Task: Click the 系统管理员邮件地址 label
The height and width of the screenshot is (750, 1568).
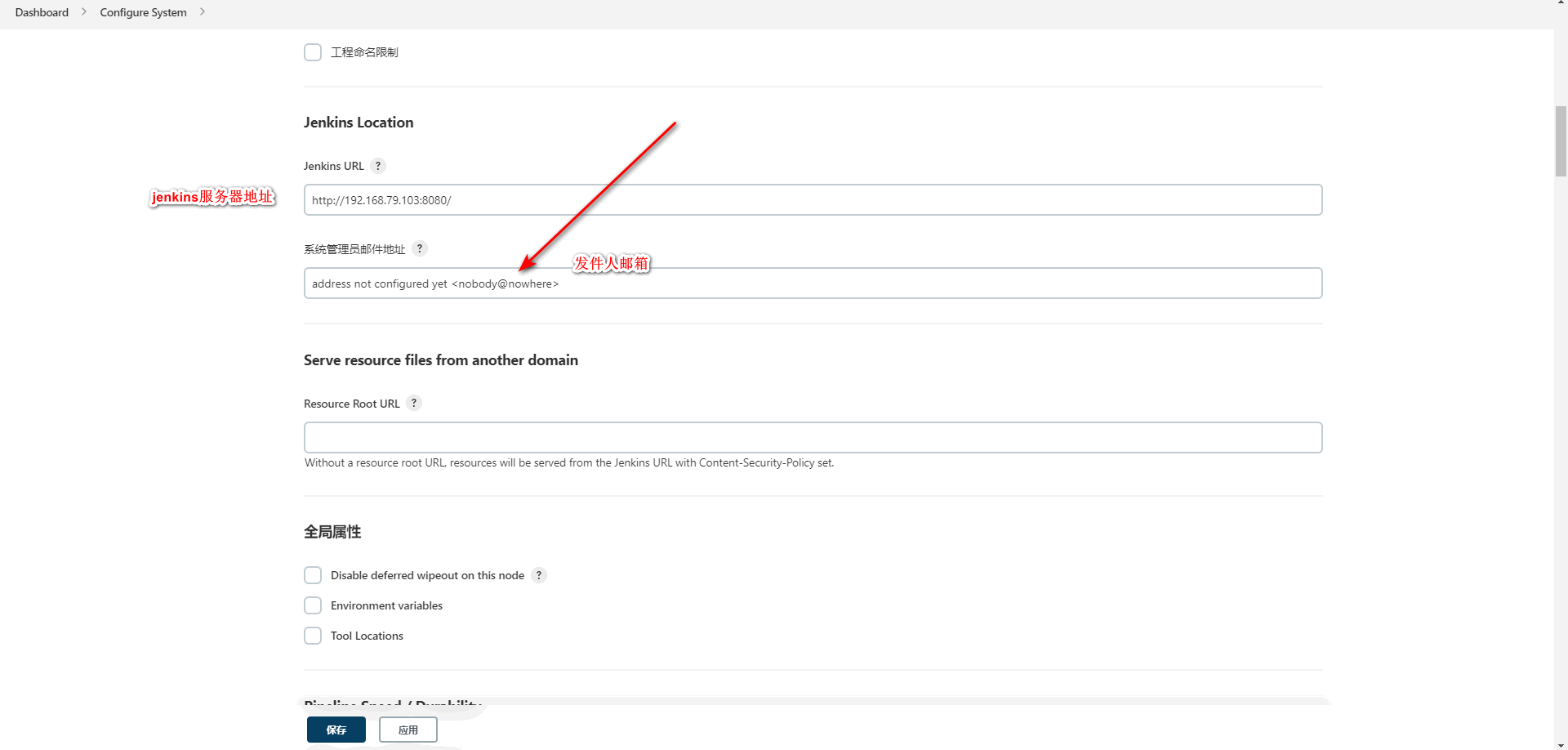Action: [354, 249]
